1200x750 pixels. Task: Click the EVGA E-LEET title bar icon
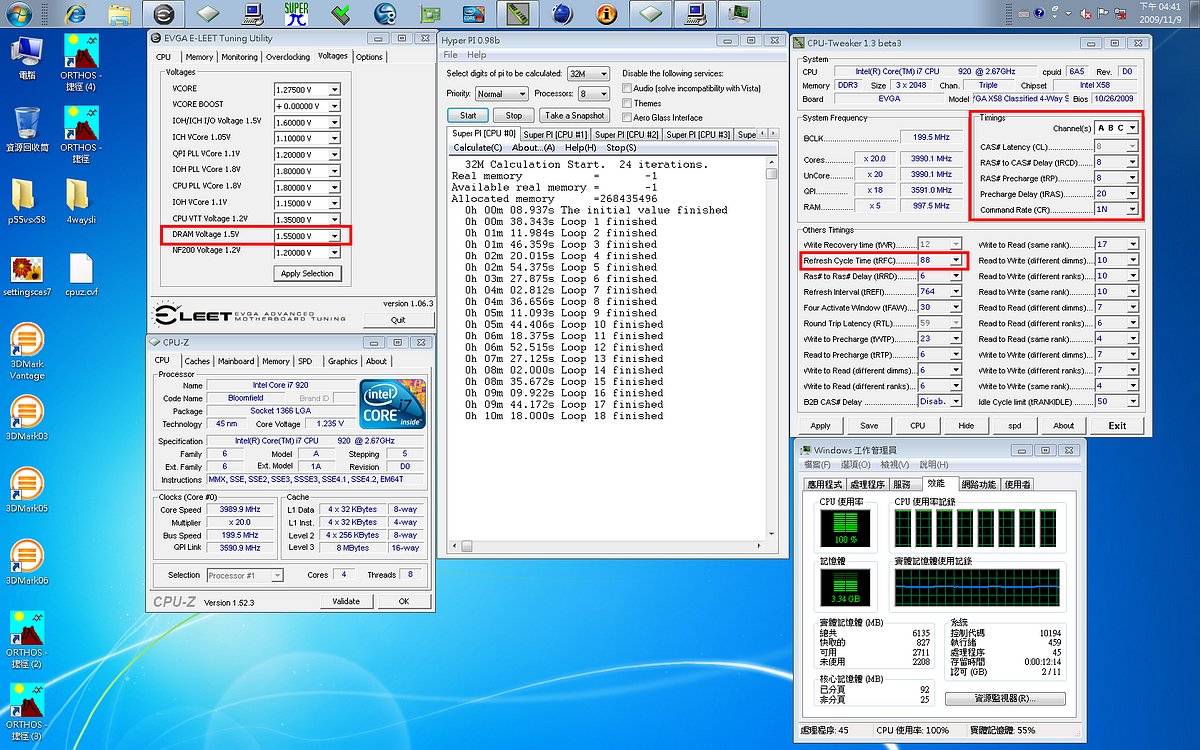157,39
